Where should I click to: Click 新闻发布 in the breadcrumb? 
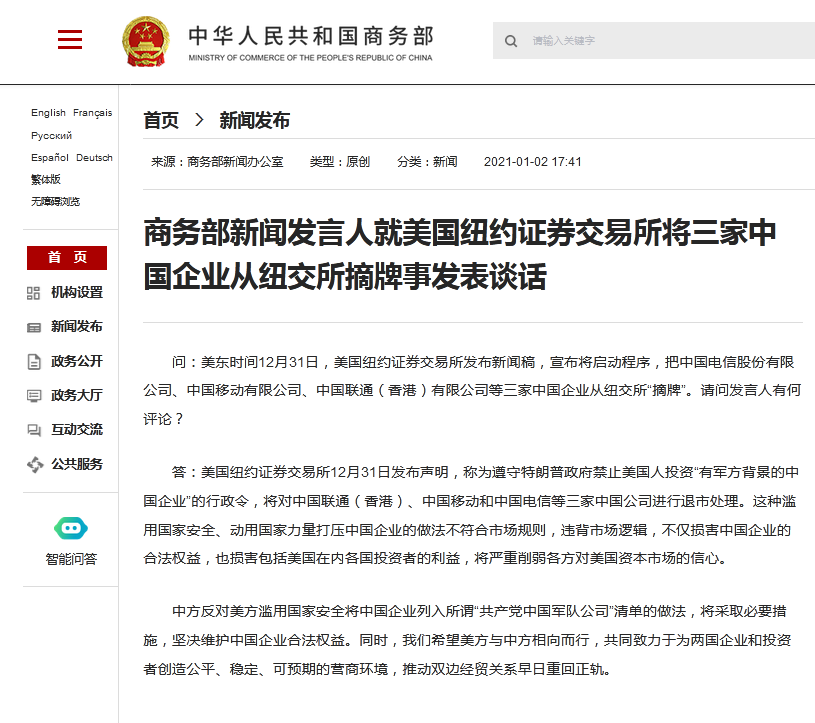(x=255, y=121)
